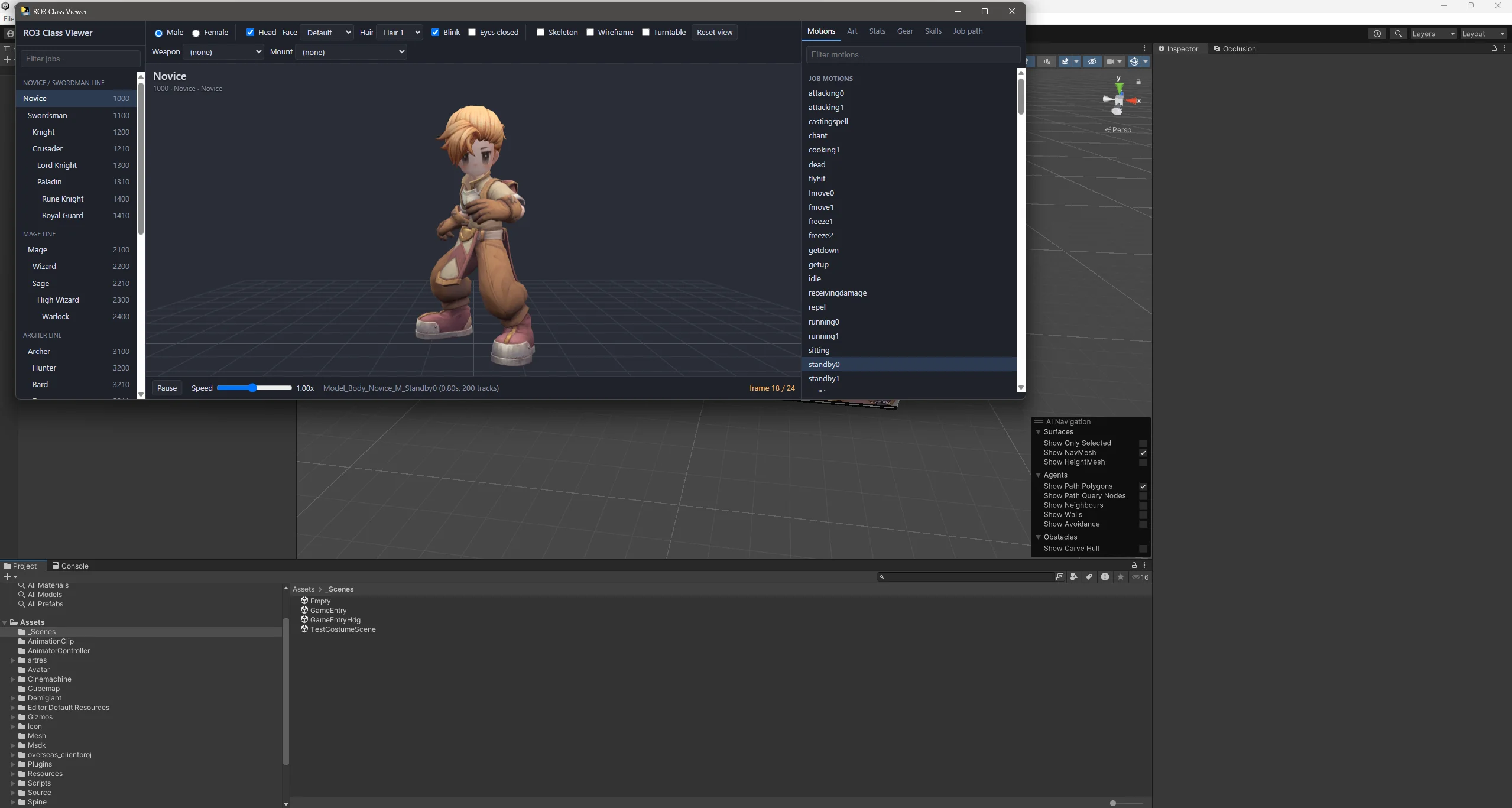Collapse the Agents section in AI Navigation

1038,475
